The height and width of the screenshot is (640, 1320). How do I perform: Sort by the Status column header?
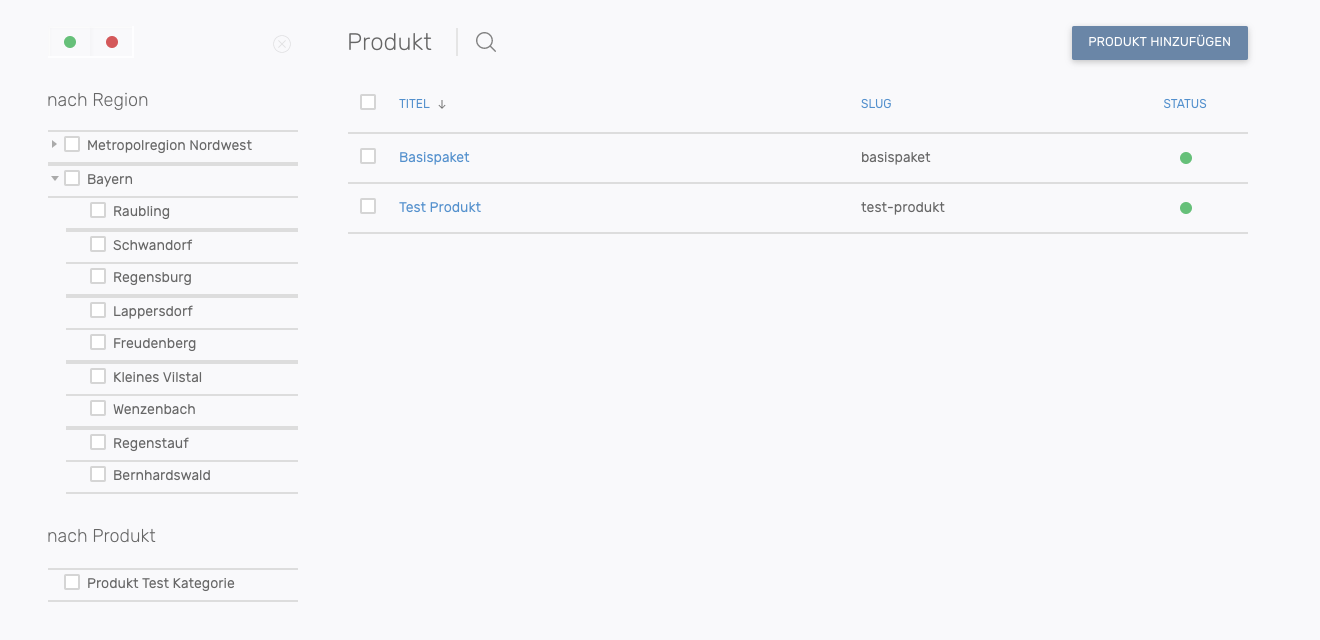tap(1185, 104)
